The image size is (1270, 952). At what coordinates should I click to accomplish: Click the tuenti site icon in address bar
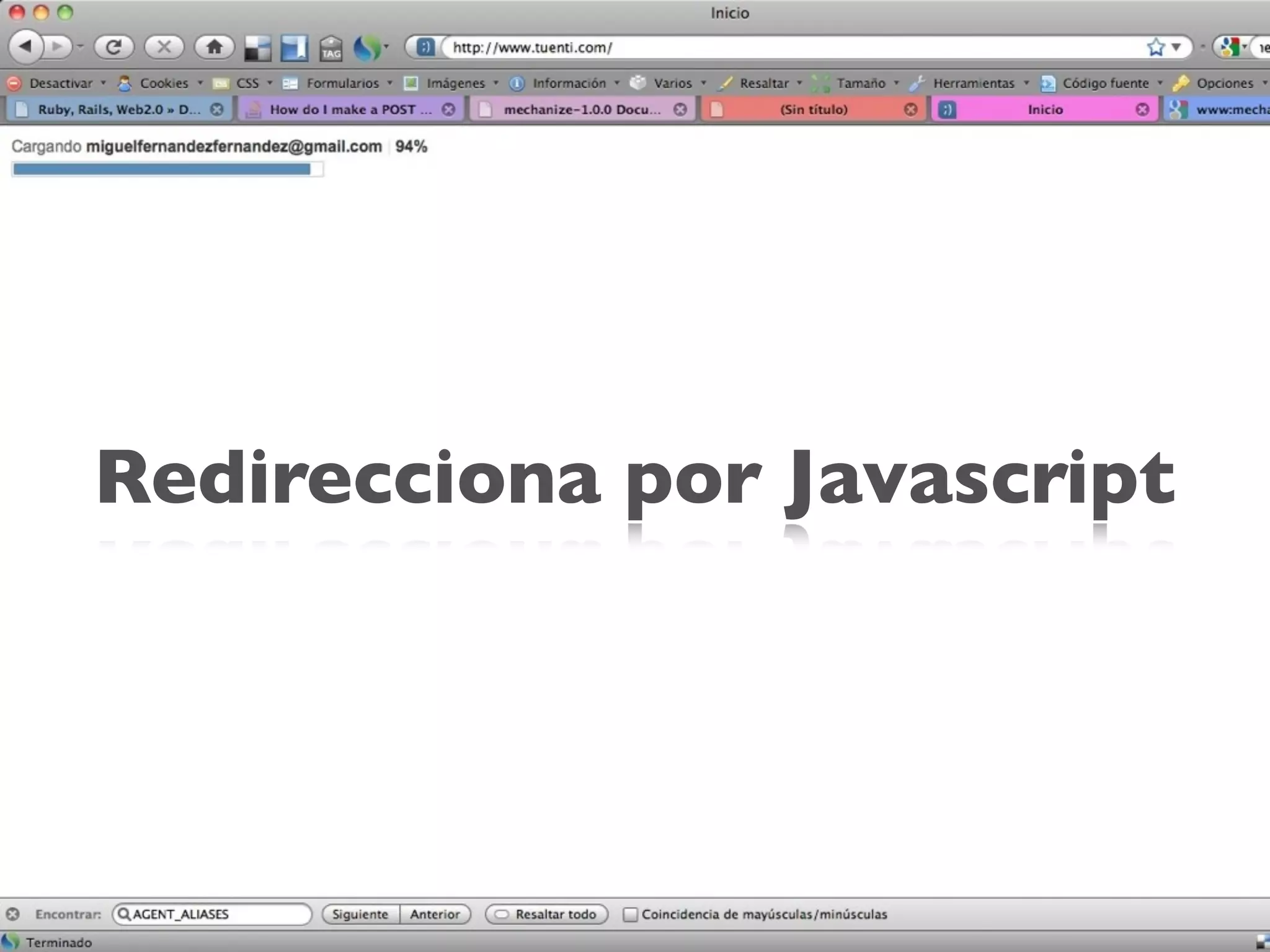(x=425, y=47)
